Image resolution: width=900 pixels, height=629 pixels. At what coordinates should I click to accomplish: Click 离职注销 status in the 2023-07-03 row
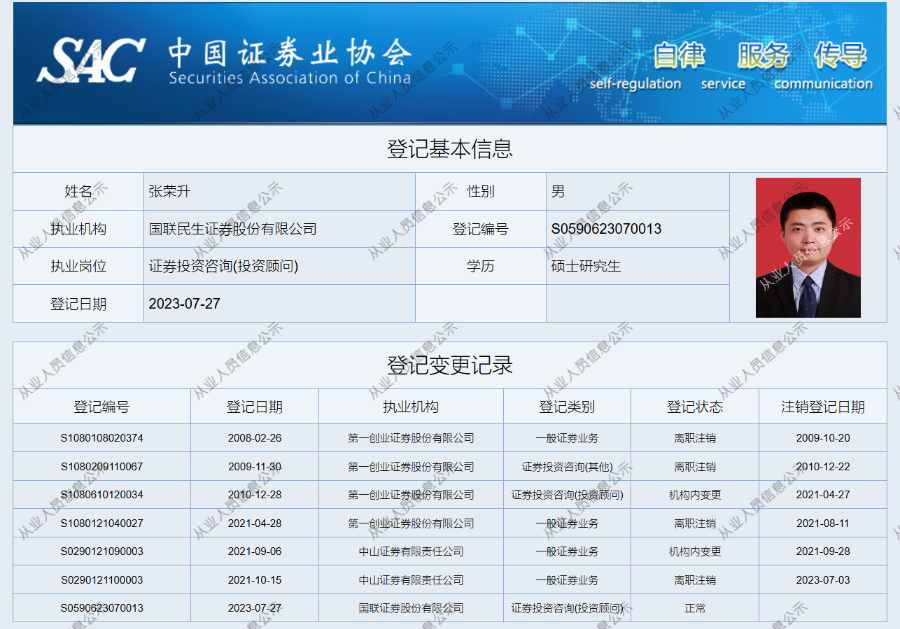(x=695, y=580)
